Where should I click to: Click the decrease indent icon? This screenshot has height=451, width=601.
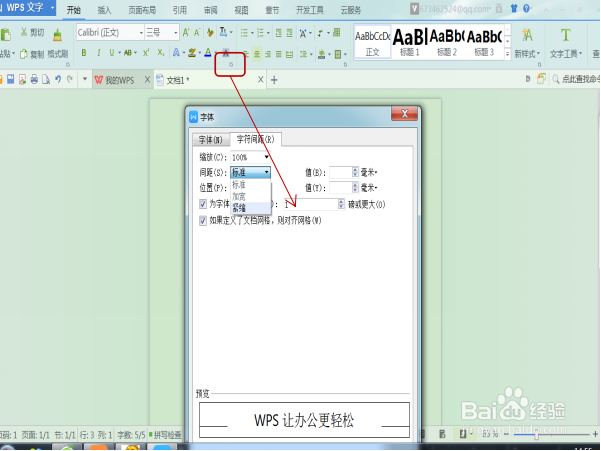coord(279,33)
